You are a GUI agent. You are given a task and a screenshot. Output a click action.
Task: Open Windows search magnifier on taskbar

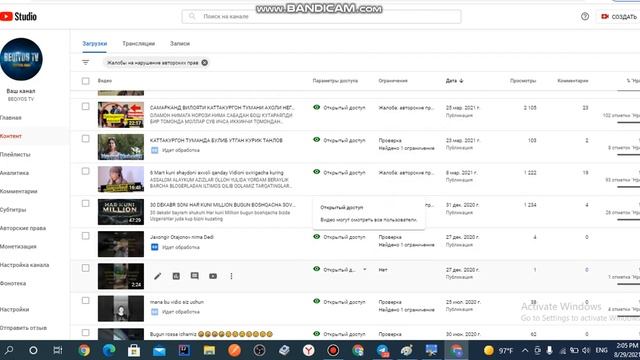coord(9,350)
